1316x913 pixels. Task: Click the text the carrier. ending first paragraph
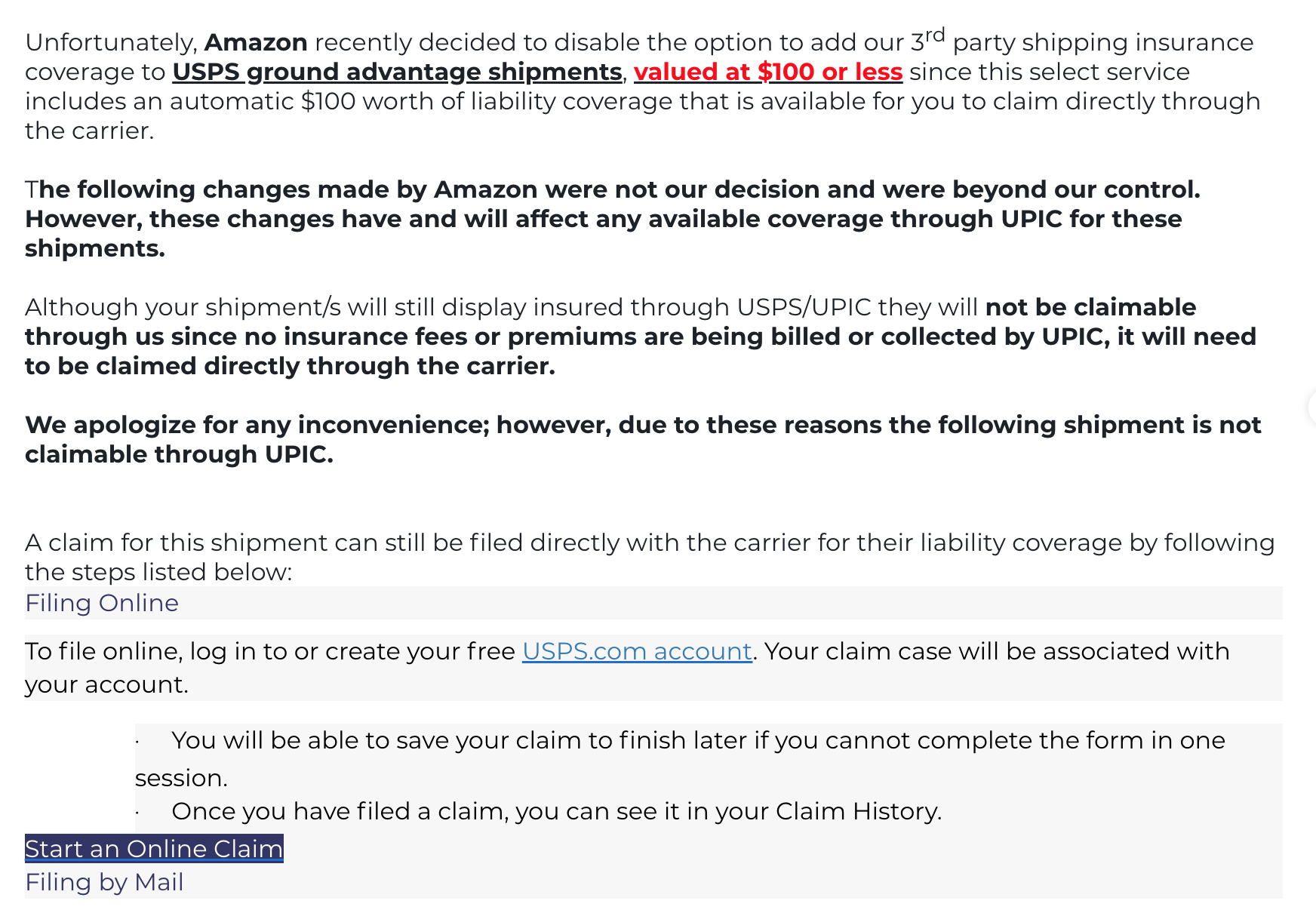point(89,131)
